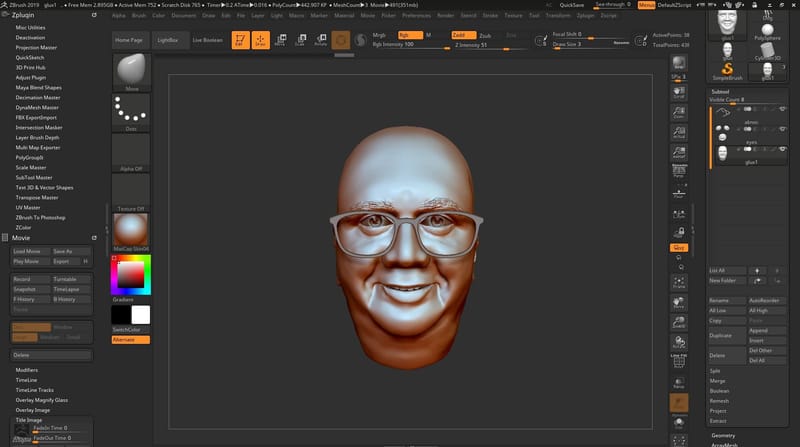Select the Move brush thumbnail

tap(130, 72)
